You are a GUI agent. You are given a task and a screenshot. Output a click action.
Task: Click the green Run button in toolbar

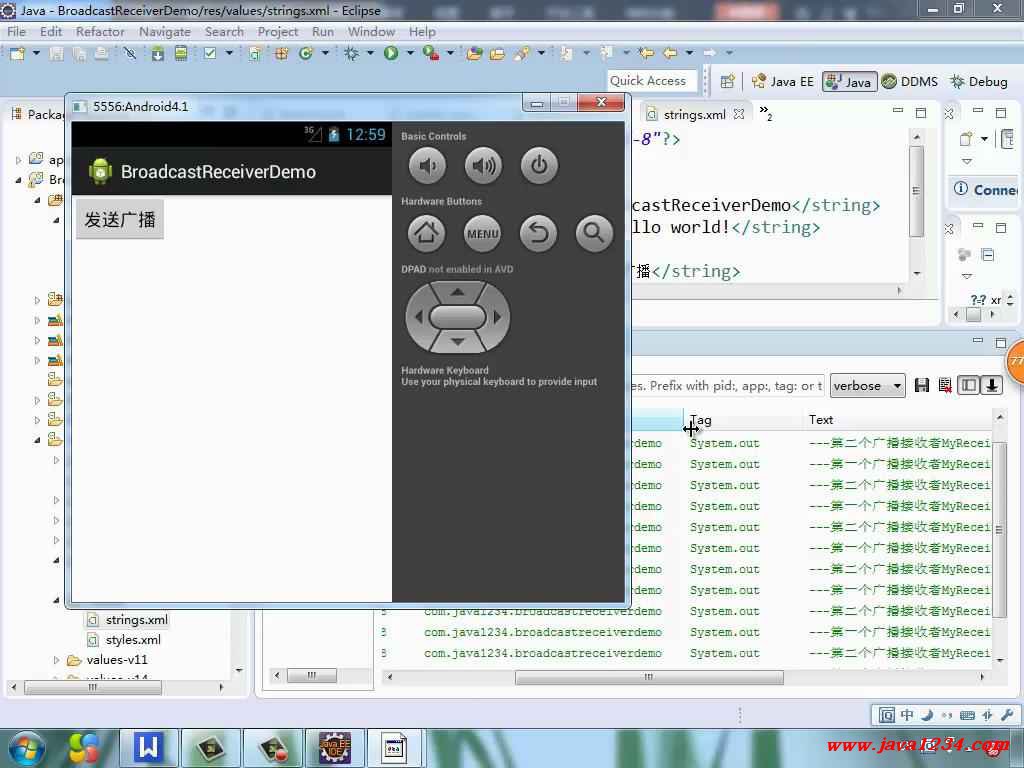391,54
